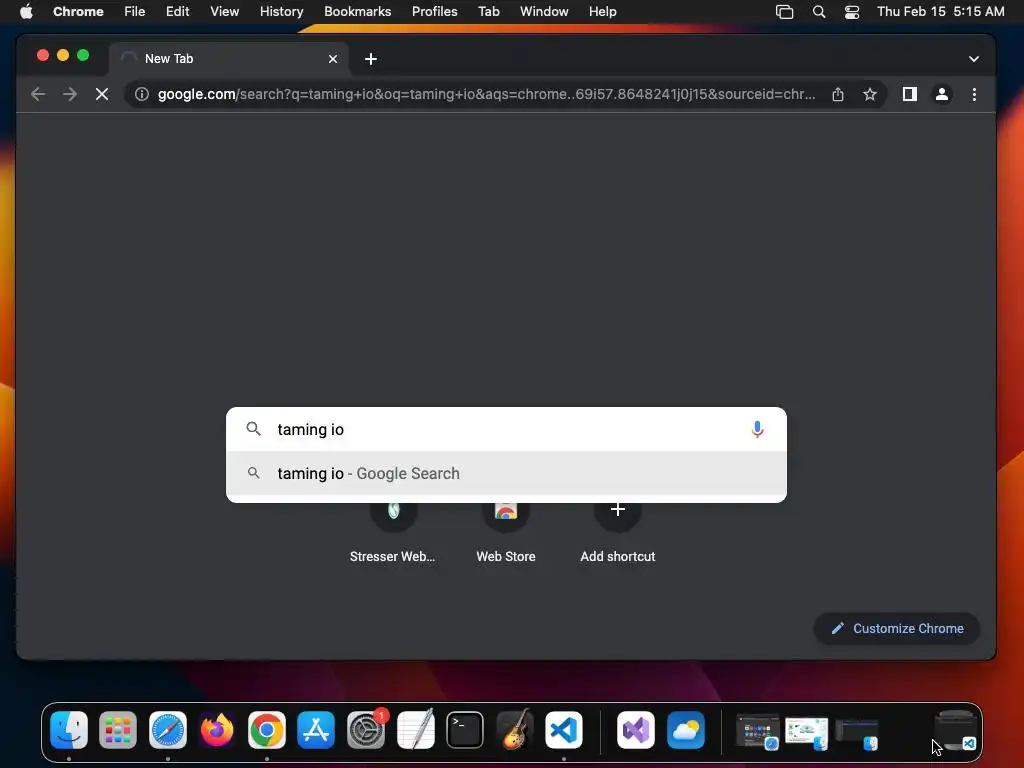Viewport: 1024px width, 768px height.
Task: Open Control Center in menu bar
Action: (x=852, y=11)
